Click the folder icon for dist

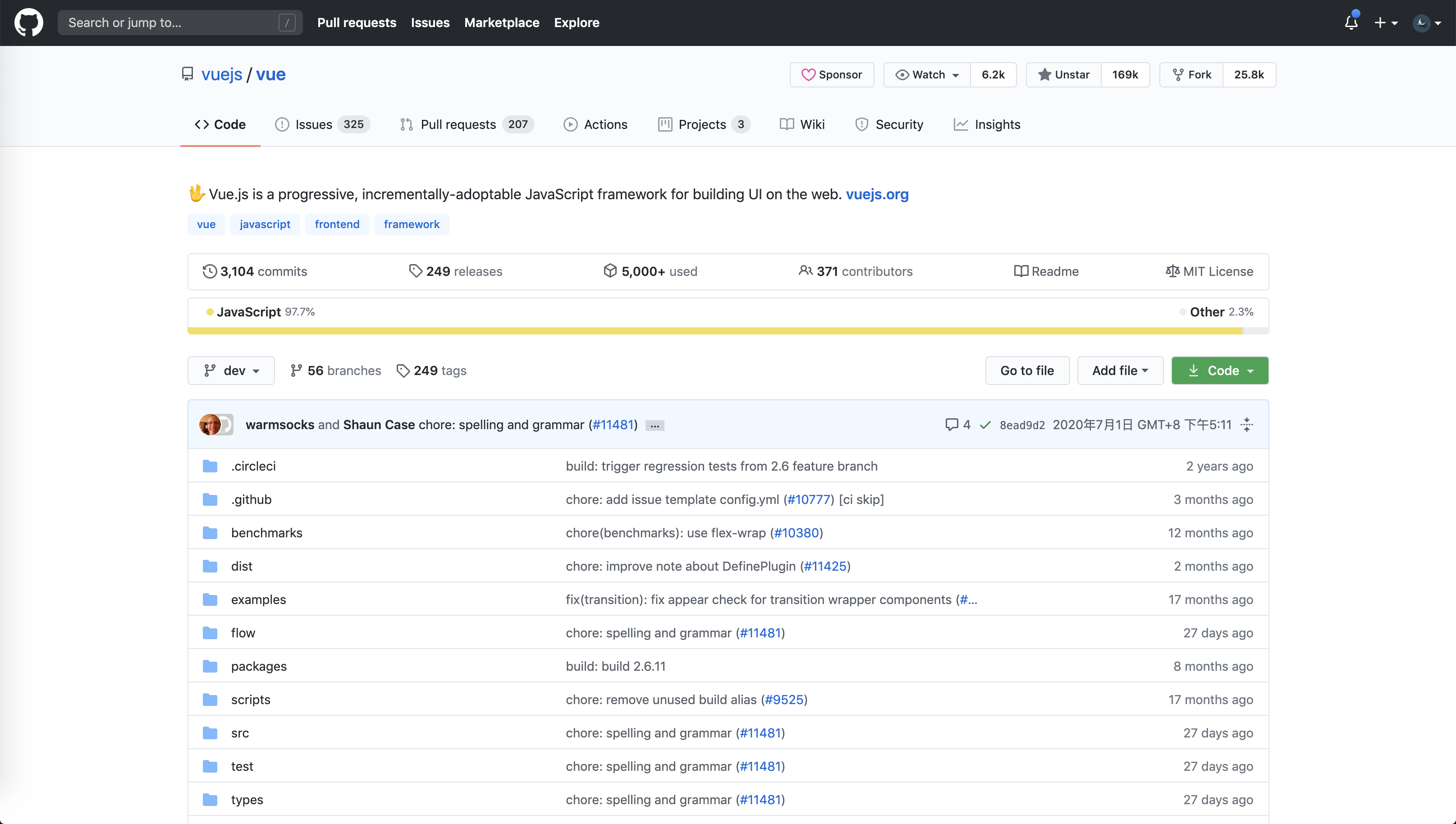(x=210, y=566)
